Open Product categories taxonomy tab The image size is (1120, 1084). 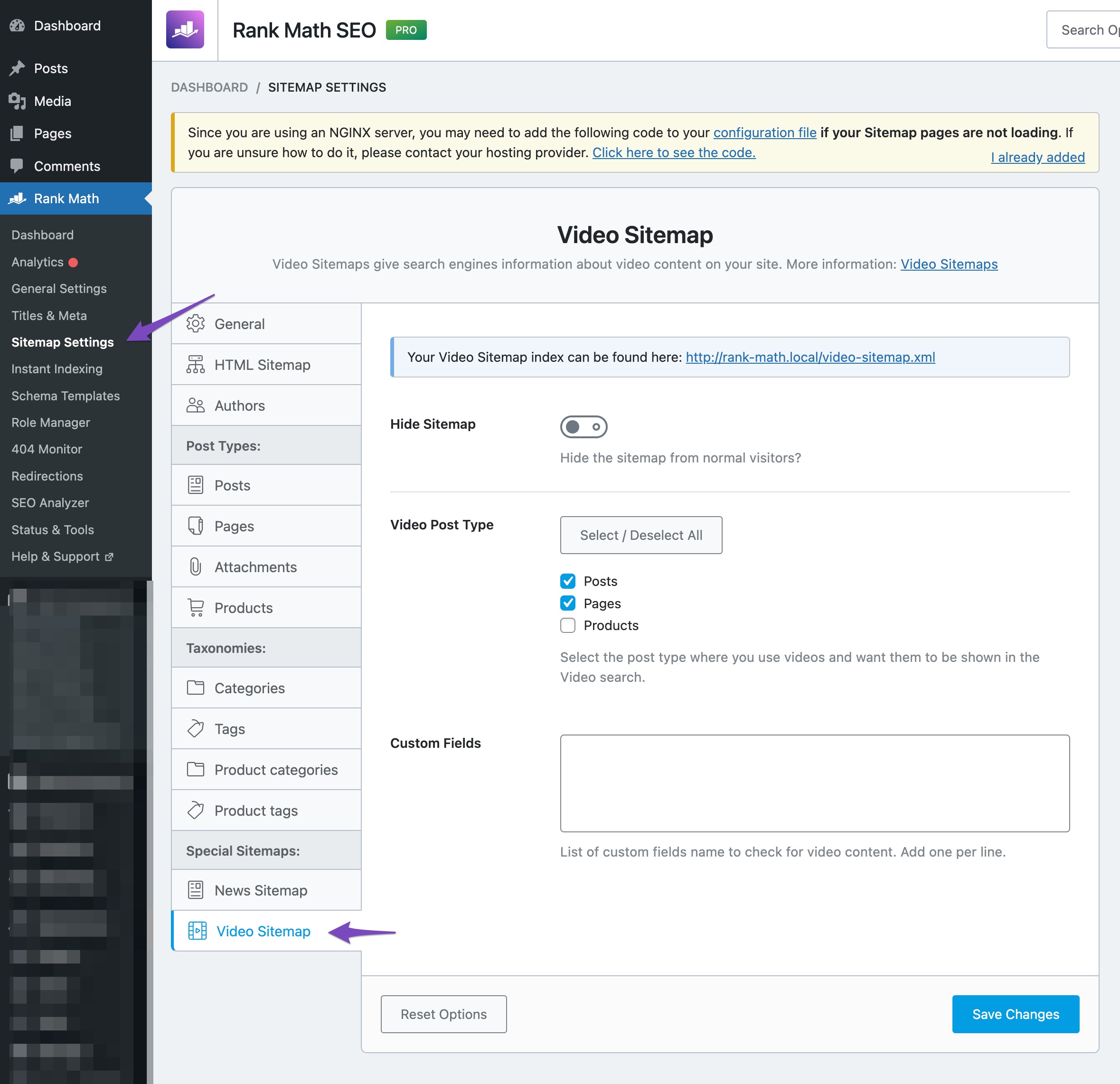click(266, 769)
